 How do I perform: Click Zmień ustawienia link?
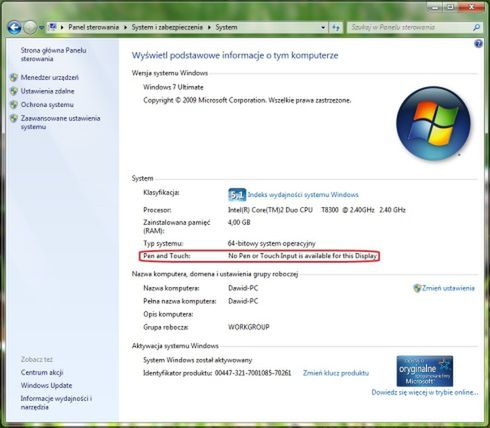coord(448,288)
